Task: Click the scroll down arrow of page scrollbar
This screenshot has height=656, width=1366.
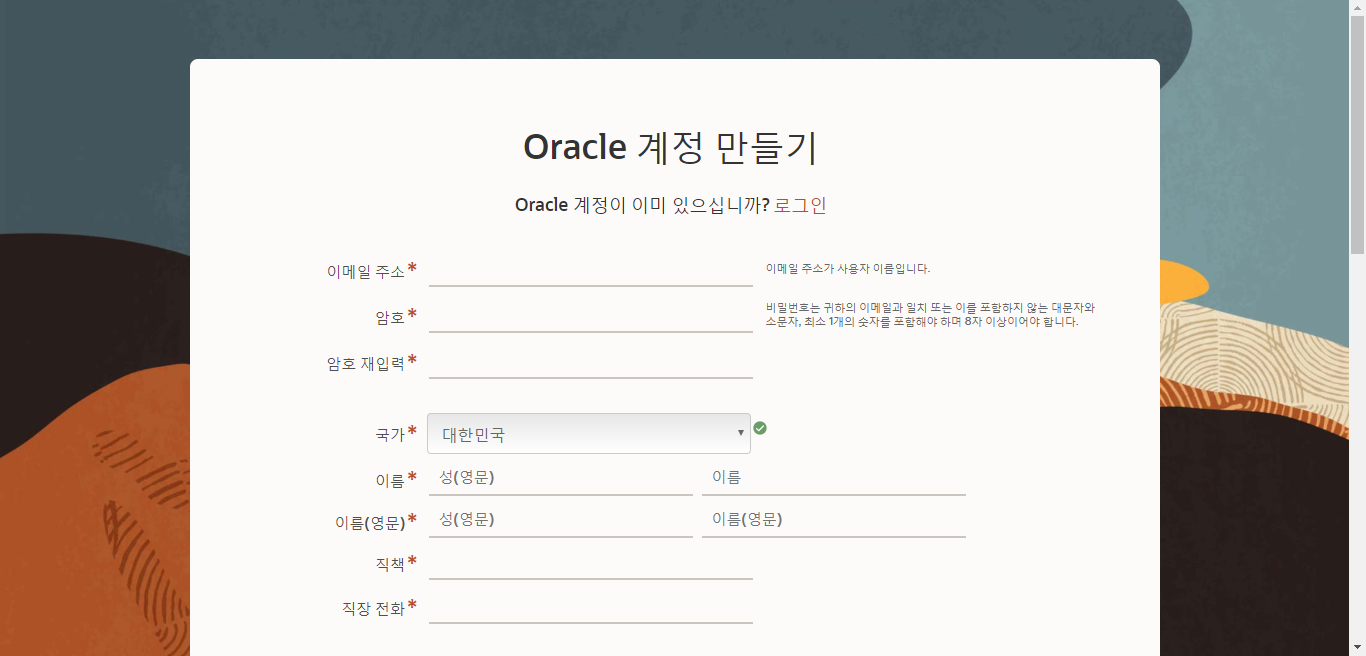Action: (1358, 648)
